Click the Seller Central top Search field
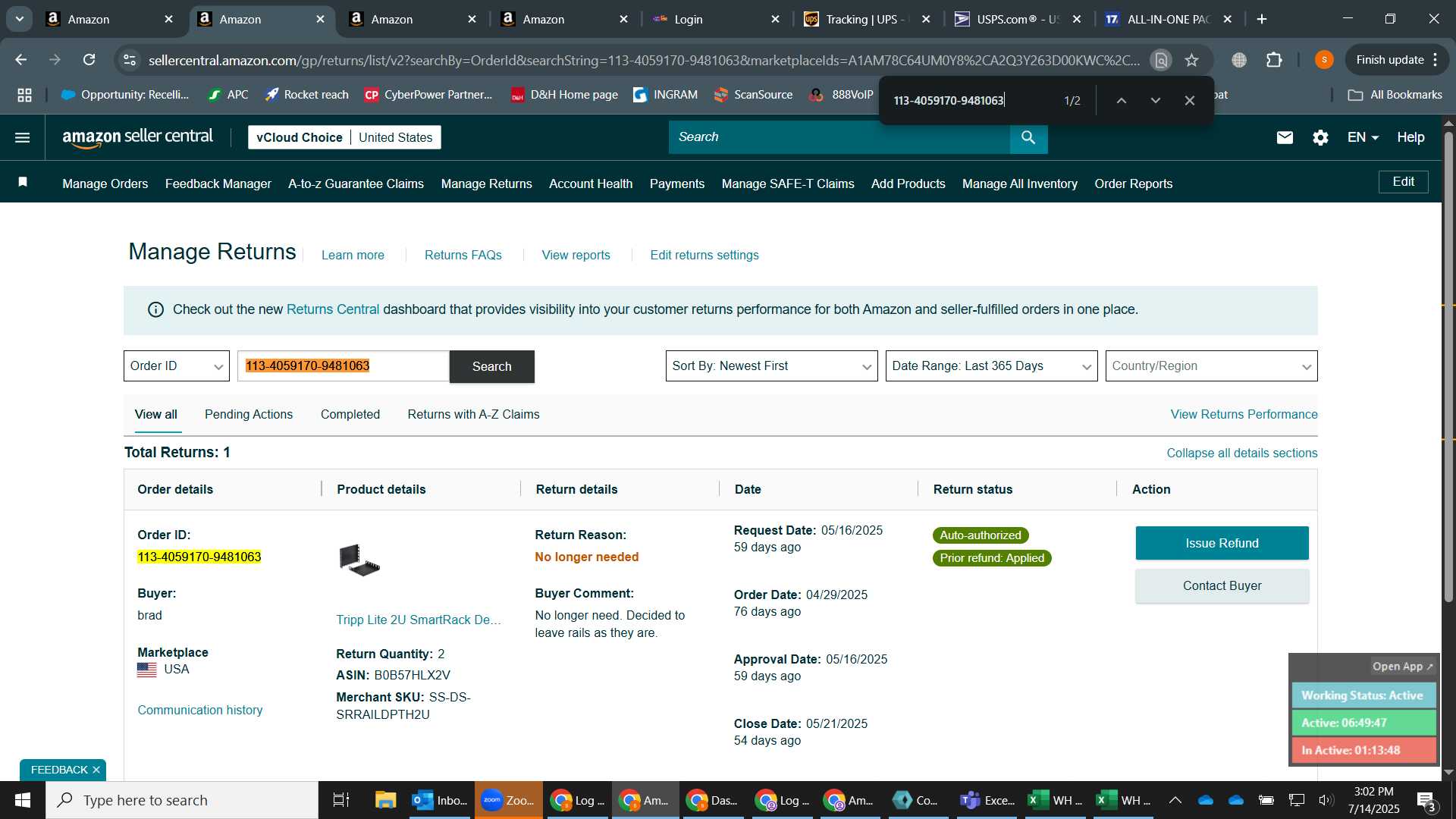This screenshot has height=819, width=1456. coord(839,137)
